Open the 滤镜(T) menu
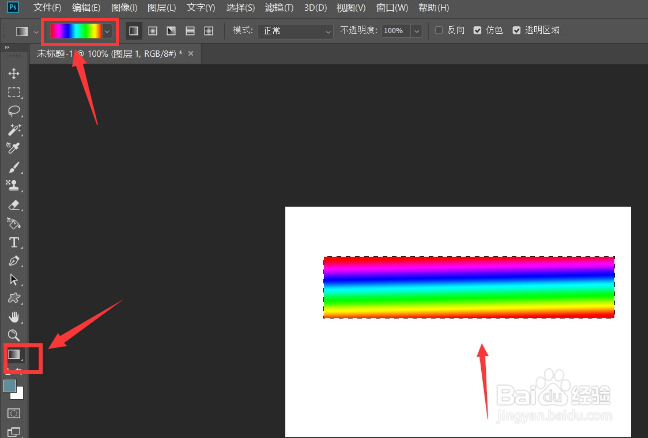 (279, 7)
